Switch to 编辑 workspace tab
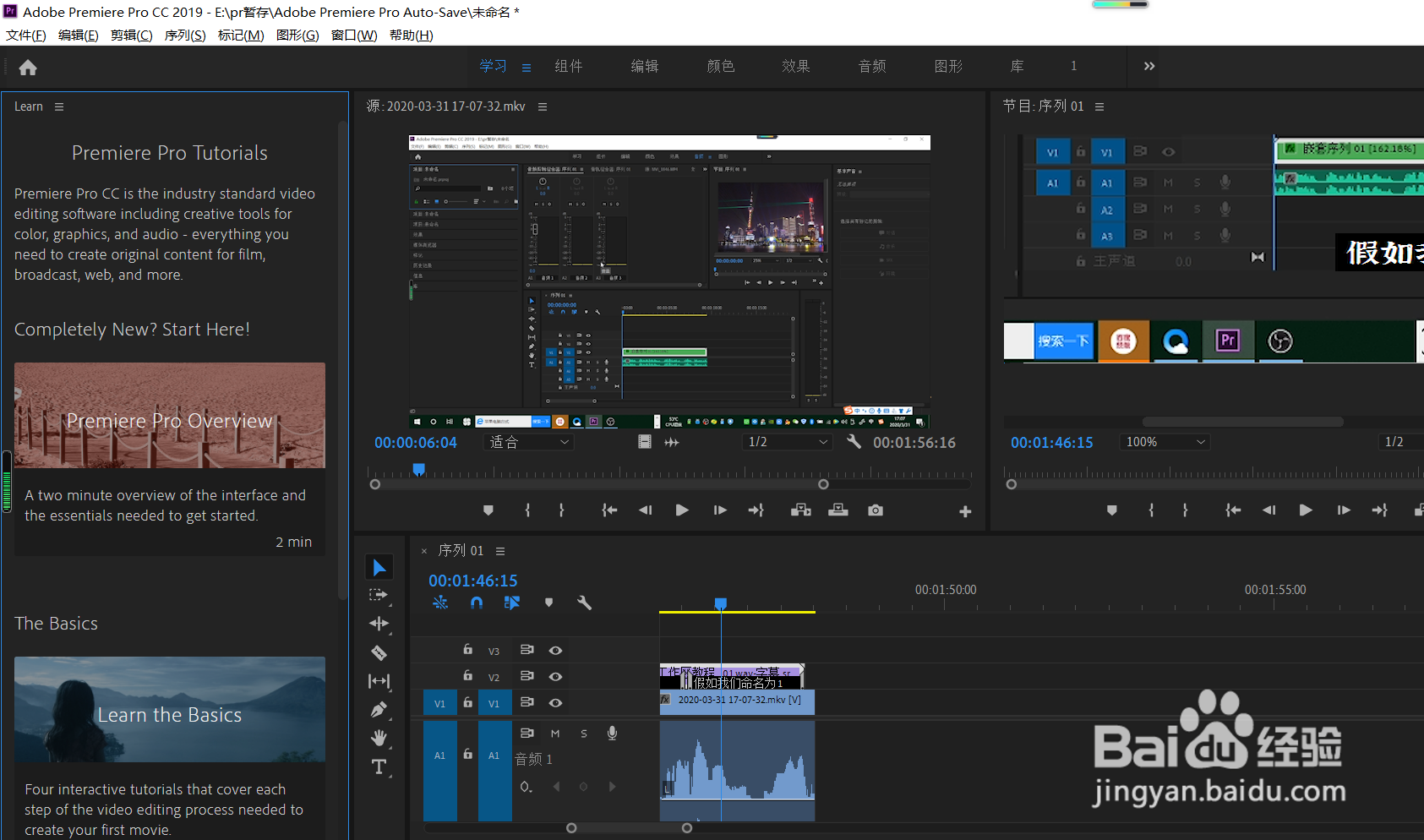The width and height of the screenshot is (1424, 840). click(645, 66)
